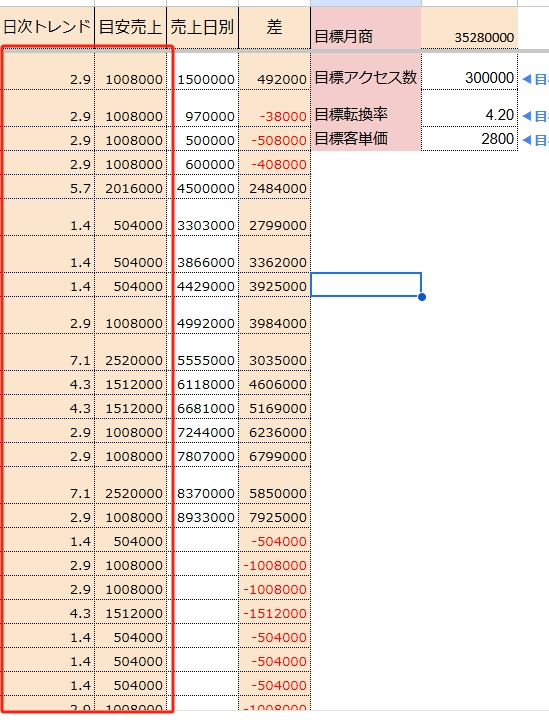Select sales cell 4992000
549x720 pixels.
202,315
